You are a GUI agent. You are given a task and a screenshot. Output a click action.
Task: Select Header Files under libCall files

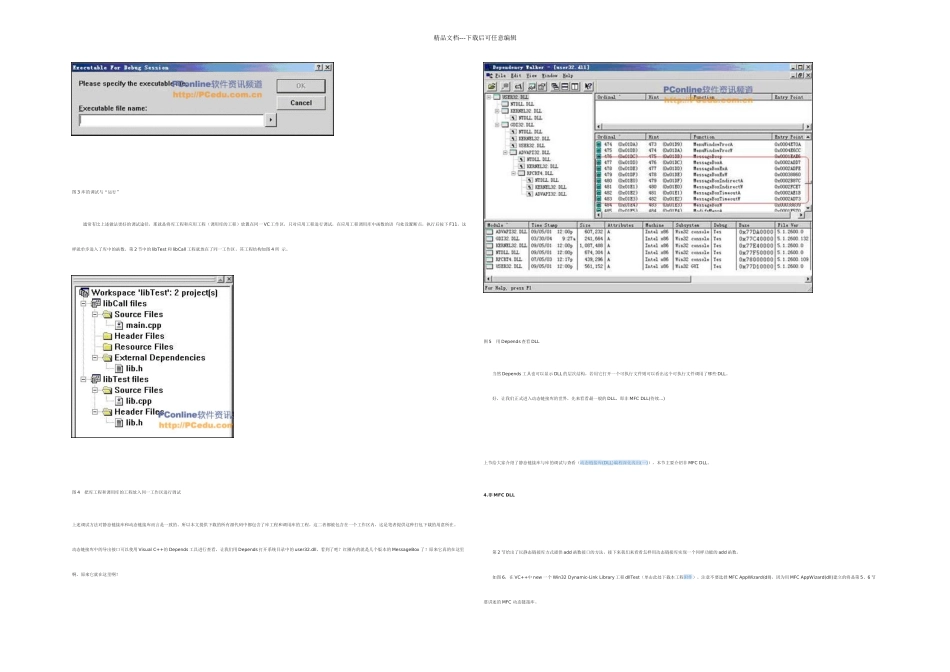139,336
